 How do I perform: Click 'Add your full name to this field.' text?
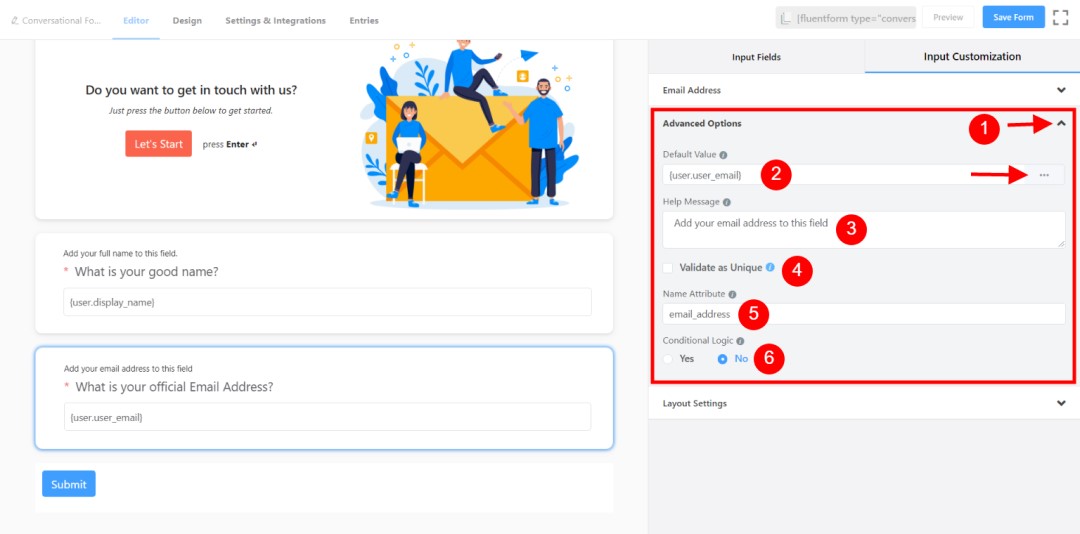point(121,254)
